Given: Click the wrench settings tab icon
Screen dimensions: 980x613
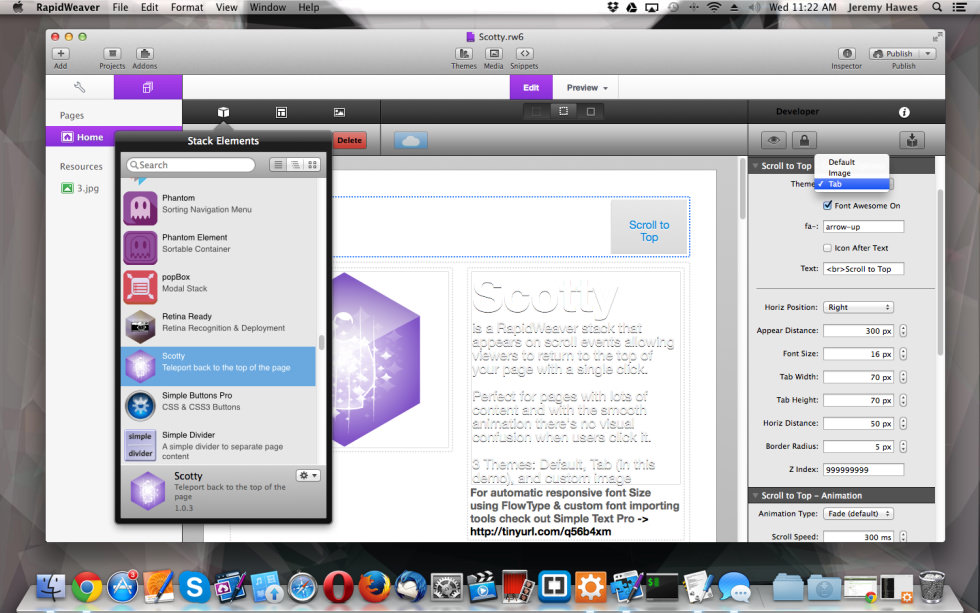Looking at the screenshot, I should pos(79,87).
